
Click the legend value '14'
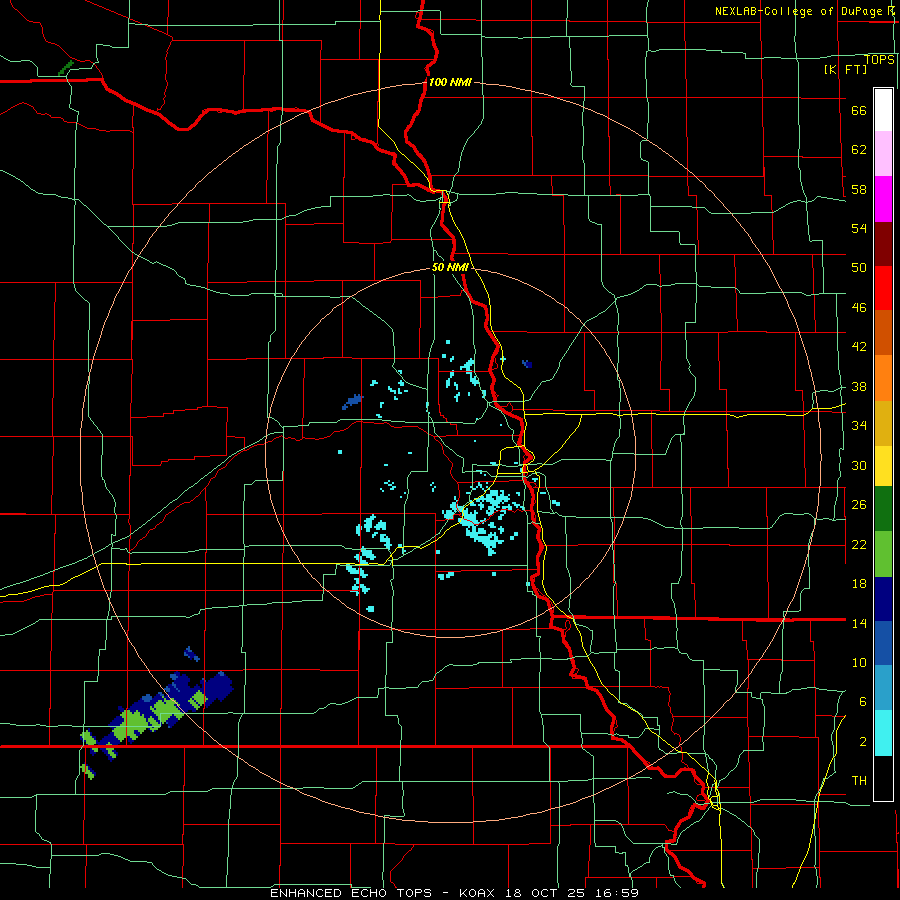pyautogui.click(x=859, y=623)
